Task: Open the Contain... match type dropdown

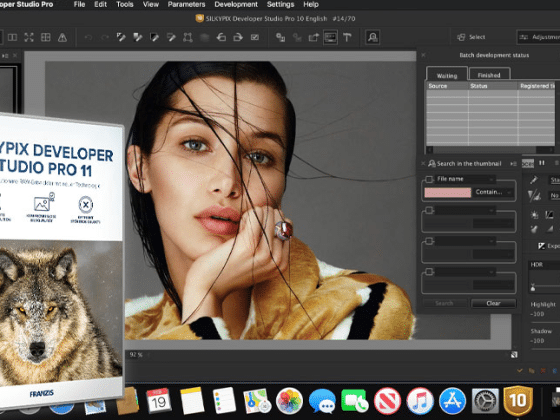Action: point(494,192)
